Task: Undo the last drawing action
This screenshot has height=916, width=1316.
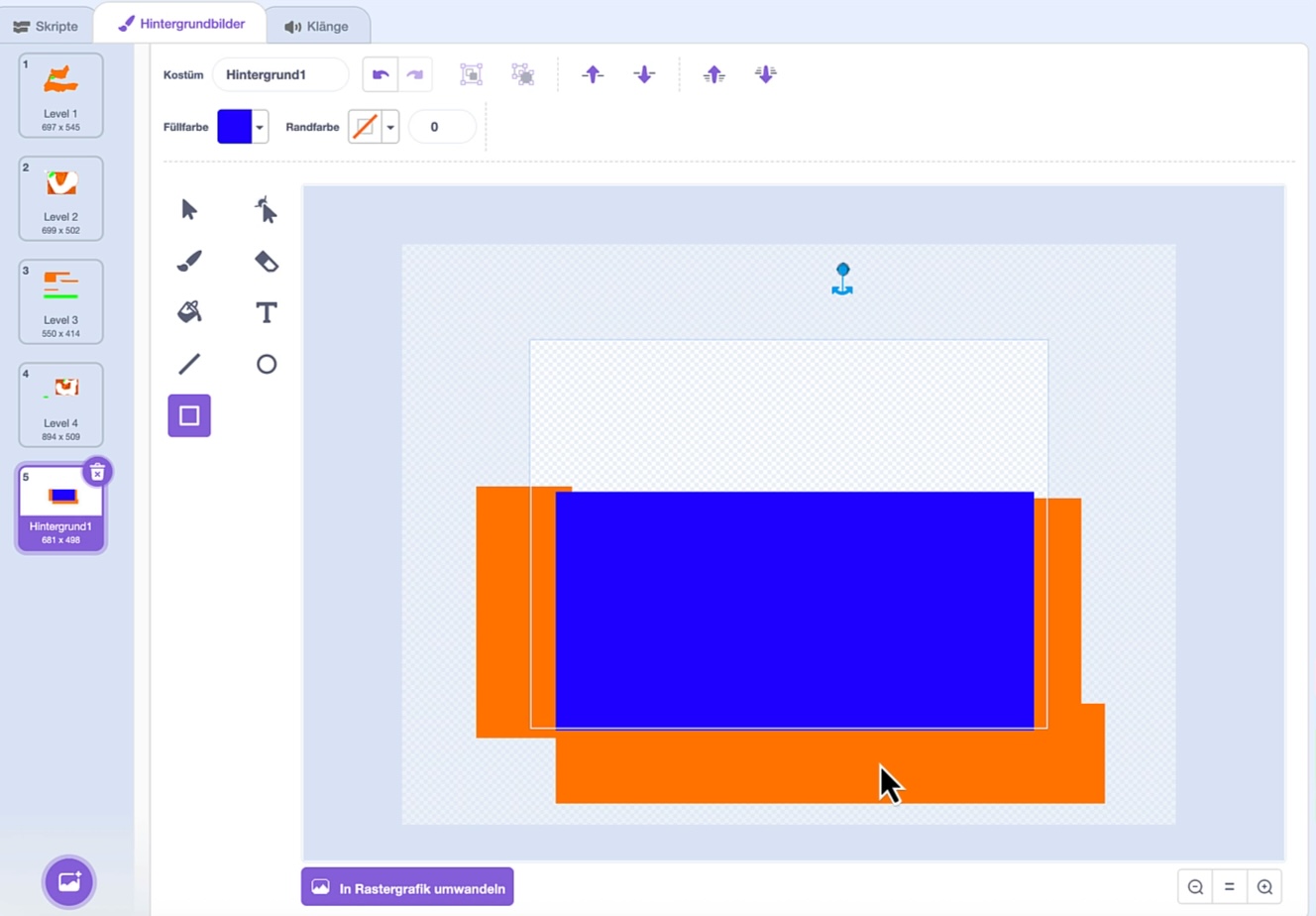Action: 381,74
